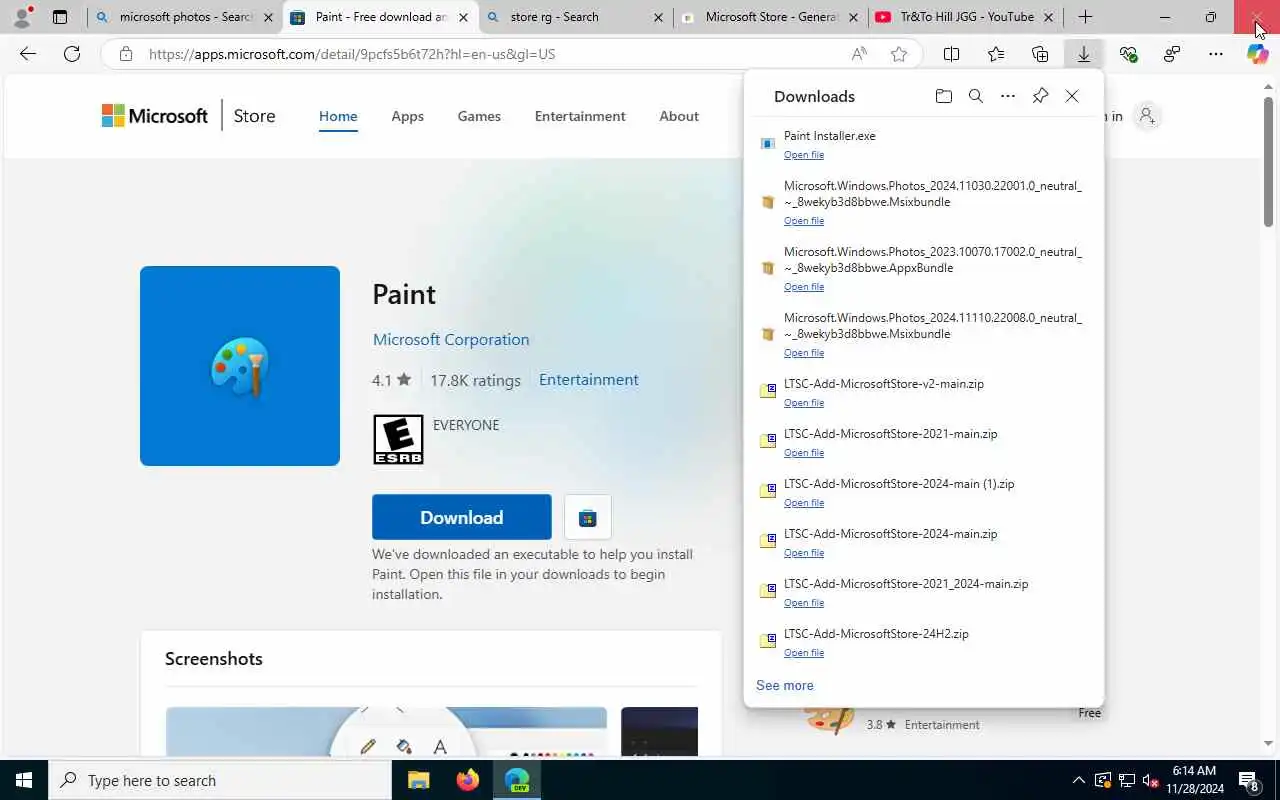Click the browser Downloads toolbar icon

point(1084,54)
